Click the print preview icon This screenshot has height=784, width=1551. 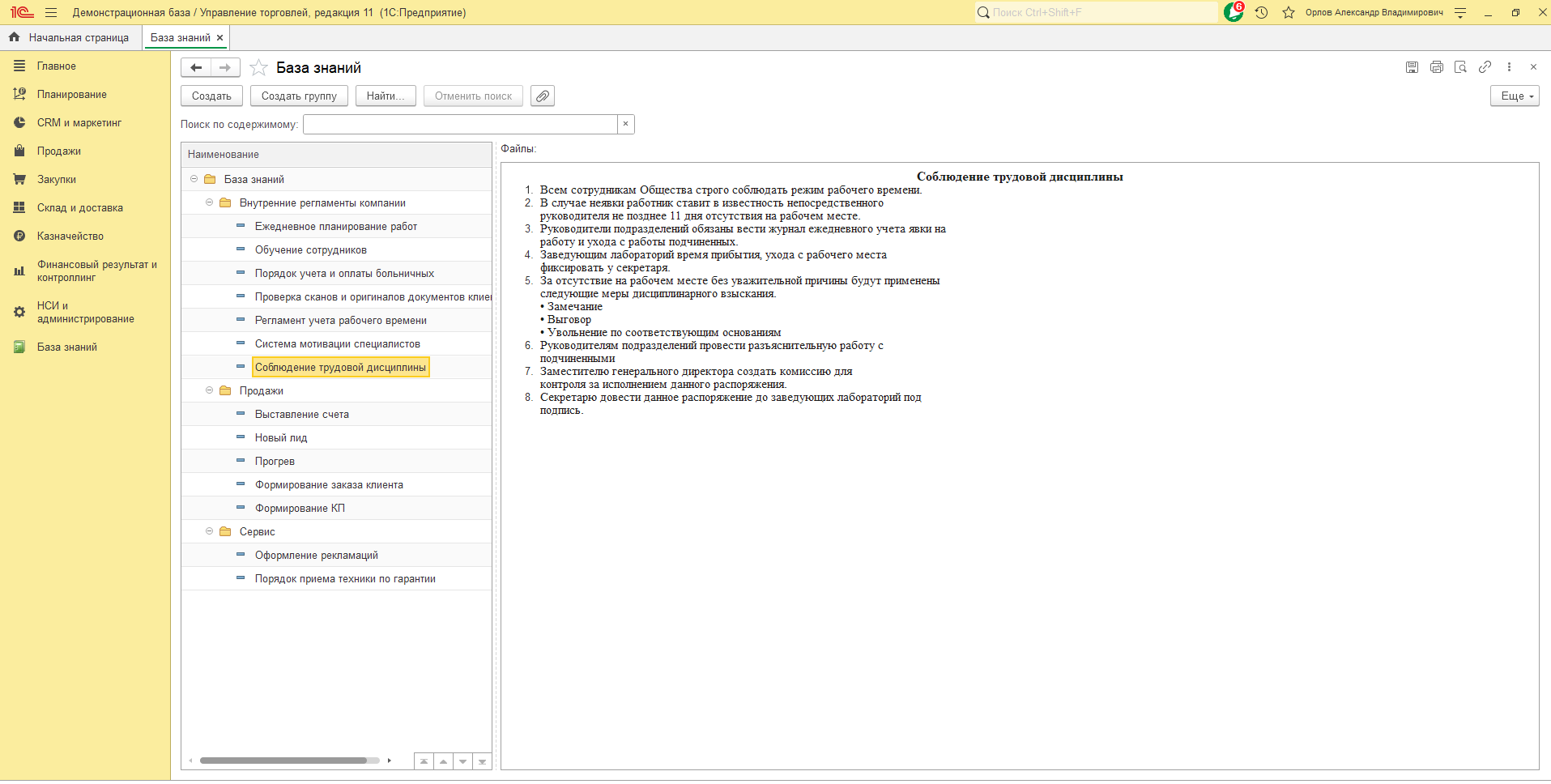(x=1460, y=67)
